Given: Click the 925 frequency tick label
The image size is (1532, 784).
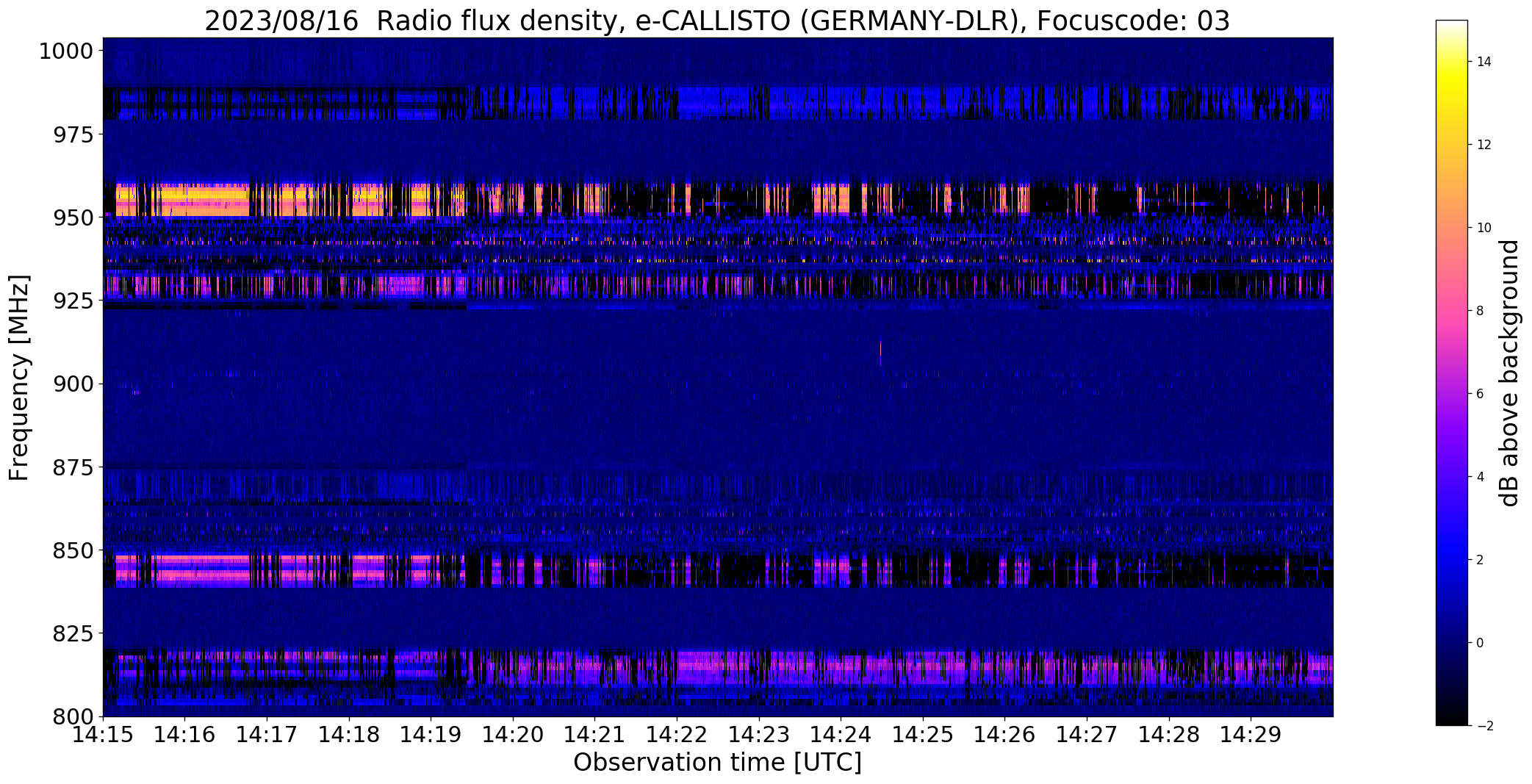Looking at the screenshot, I should click(73, 301).
